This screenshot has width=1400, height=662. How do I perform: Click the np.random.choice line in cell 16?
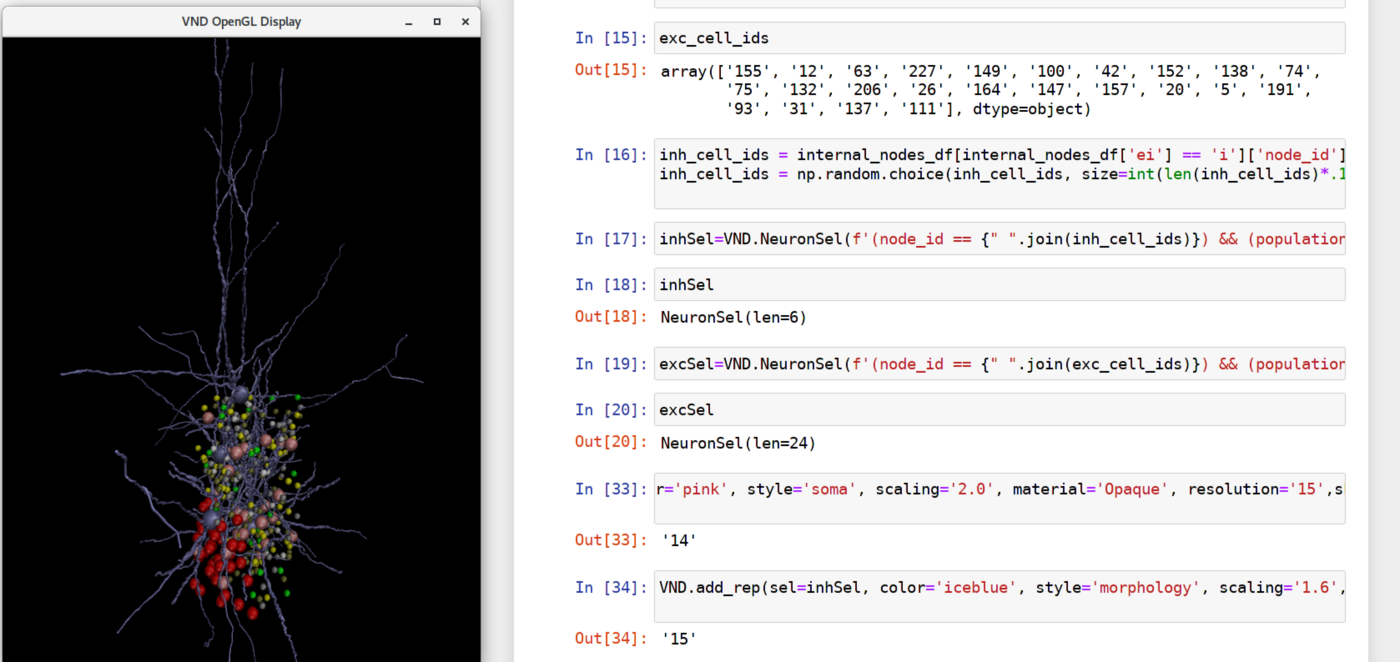(x=1002, y=174)
